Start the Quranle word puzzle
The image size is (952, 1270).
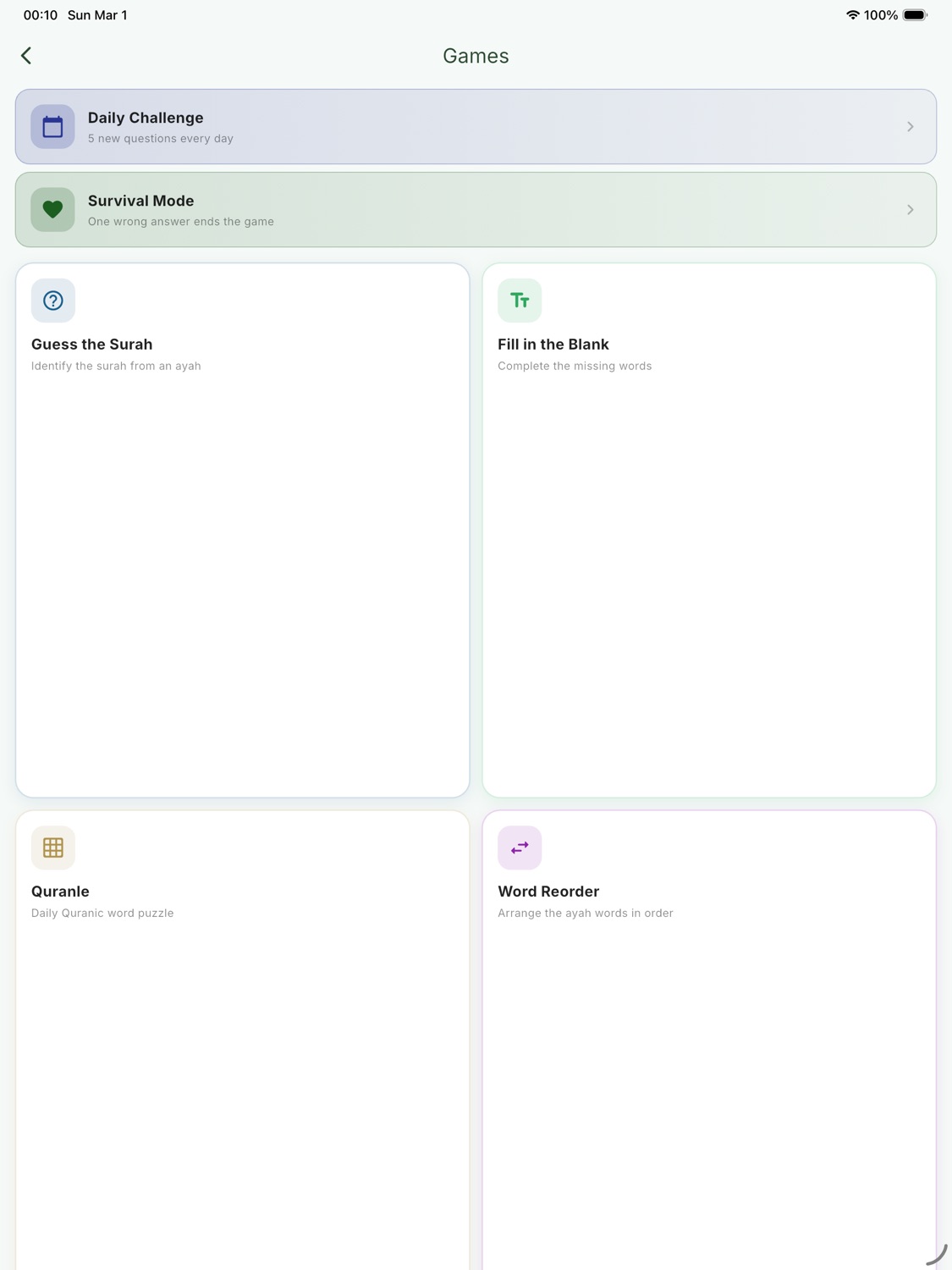click(x=243, y=1041)
